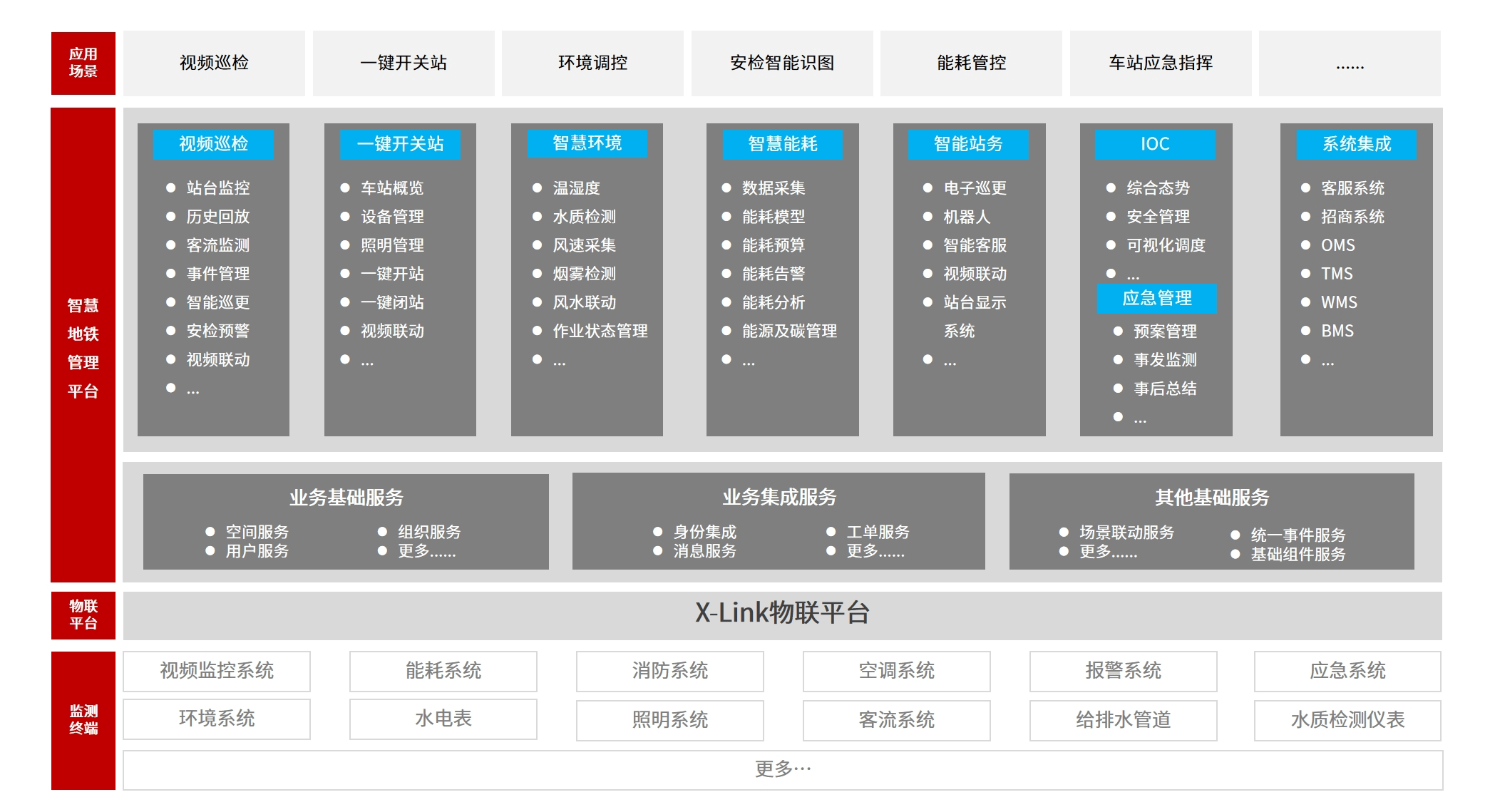1495x812 pixels.
Task: Click the X-Link物联平台 bar
Action: point(783,615)
